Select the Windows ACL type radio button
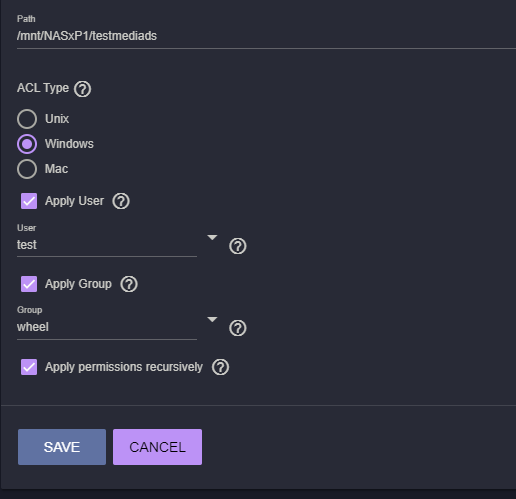 coord(27,144)
